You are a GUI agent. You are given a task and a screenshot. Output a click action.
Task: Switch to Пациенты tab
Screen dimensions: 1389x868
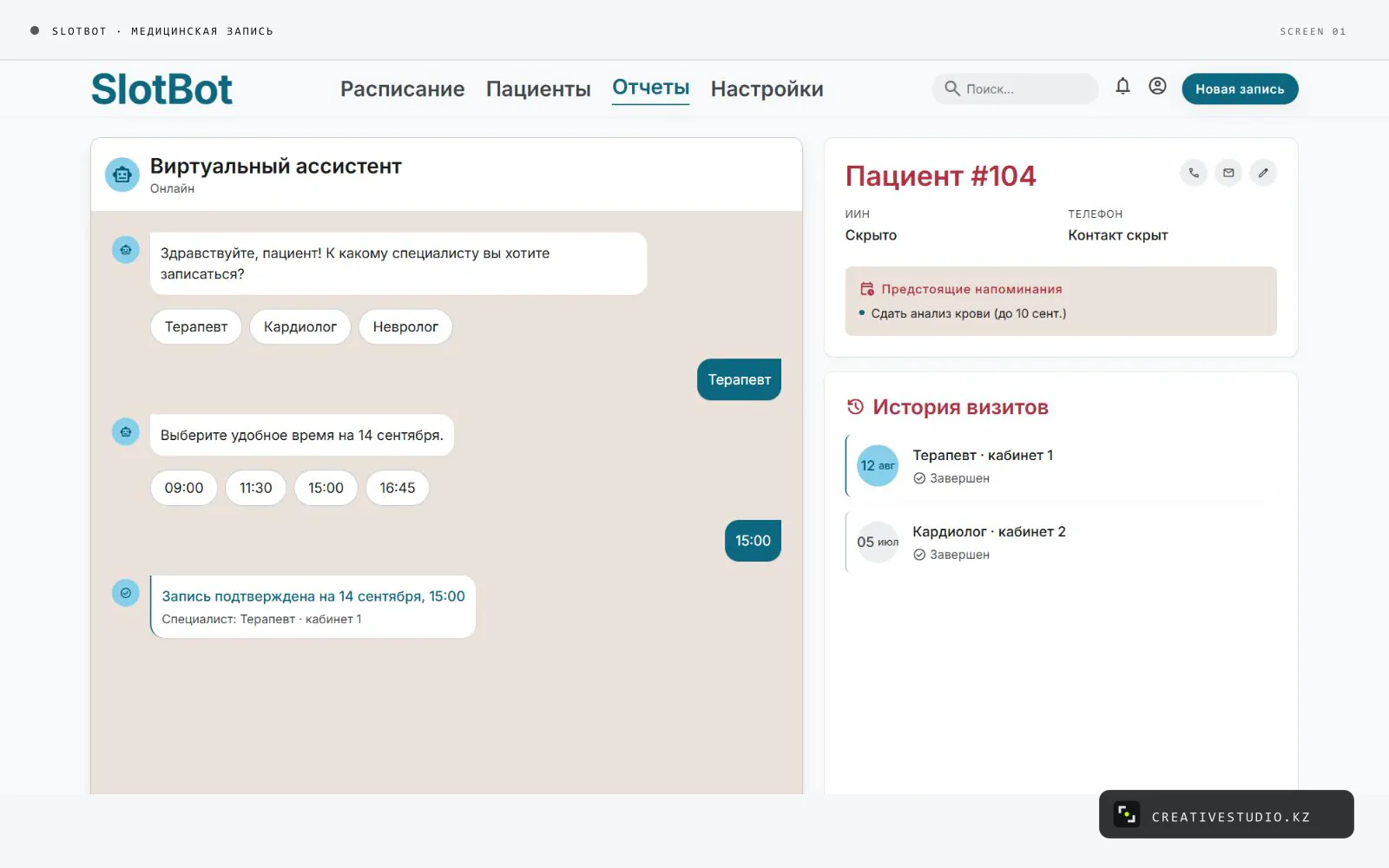tap(538, 89)
